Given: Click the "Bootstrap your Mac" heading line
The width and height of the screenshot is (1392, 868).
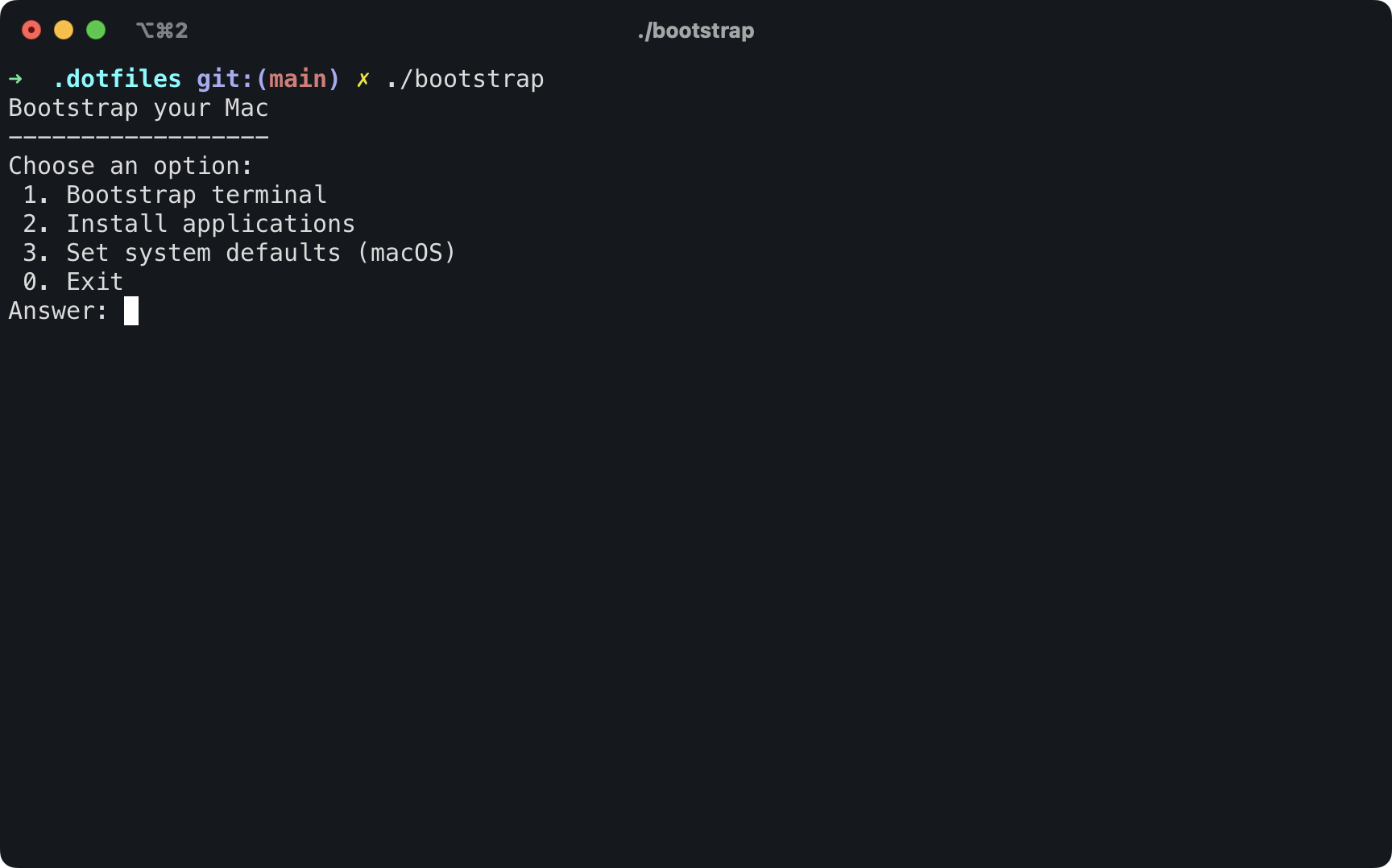Looking at the screenshot, I should [139, 108].
